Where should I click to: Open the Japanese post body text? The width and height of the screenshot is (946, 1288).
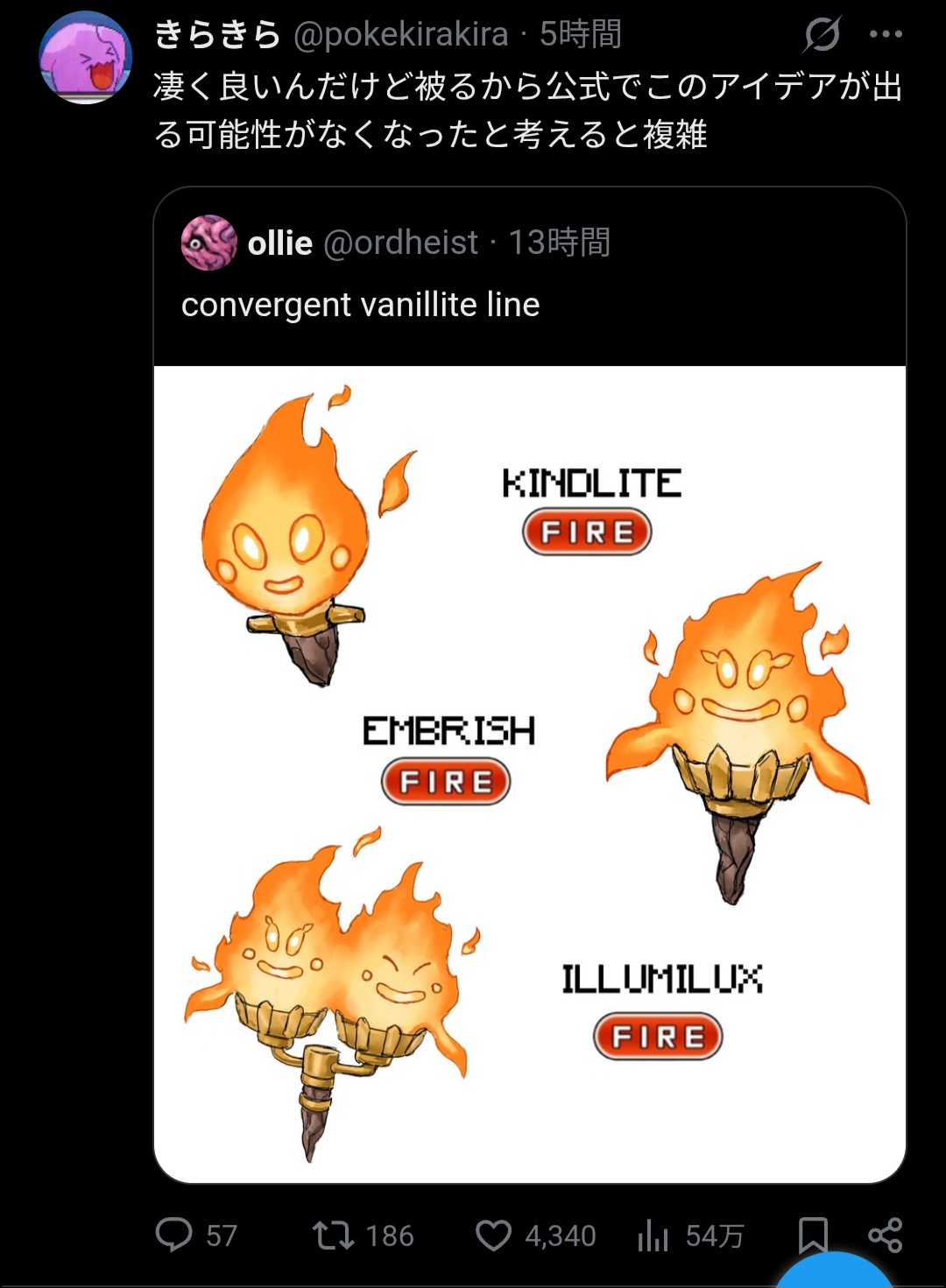click(528, 110)
